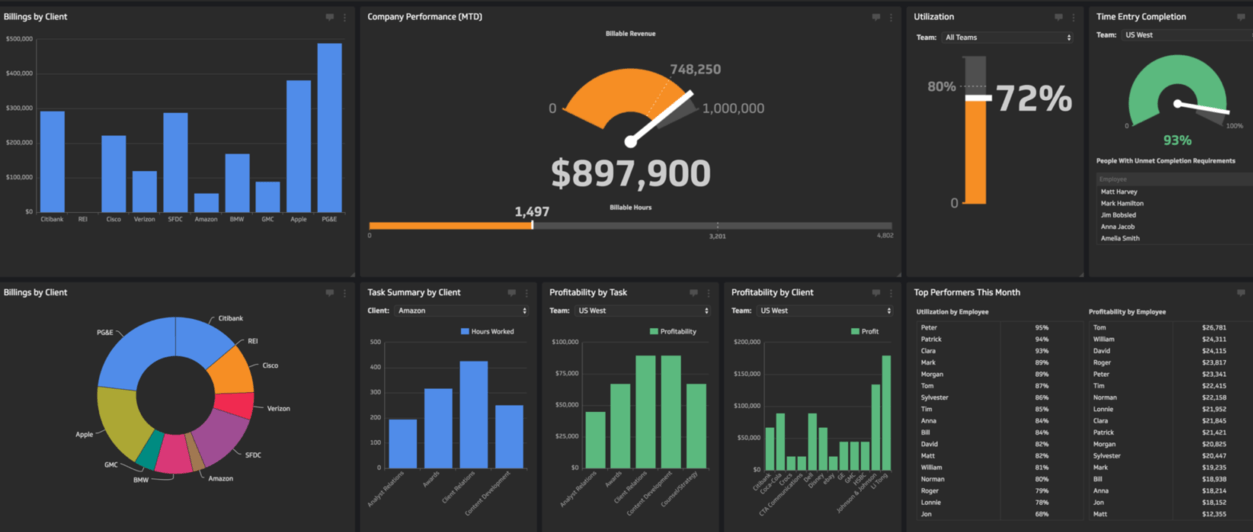Click comment icon on Billings by Client donut chart

coord(330,293)
